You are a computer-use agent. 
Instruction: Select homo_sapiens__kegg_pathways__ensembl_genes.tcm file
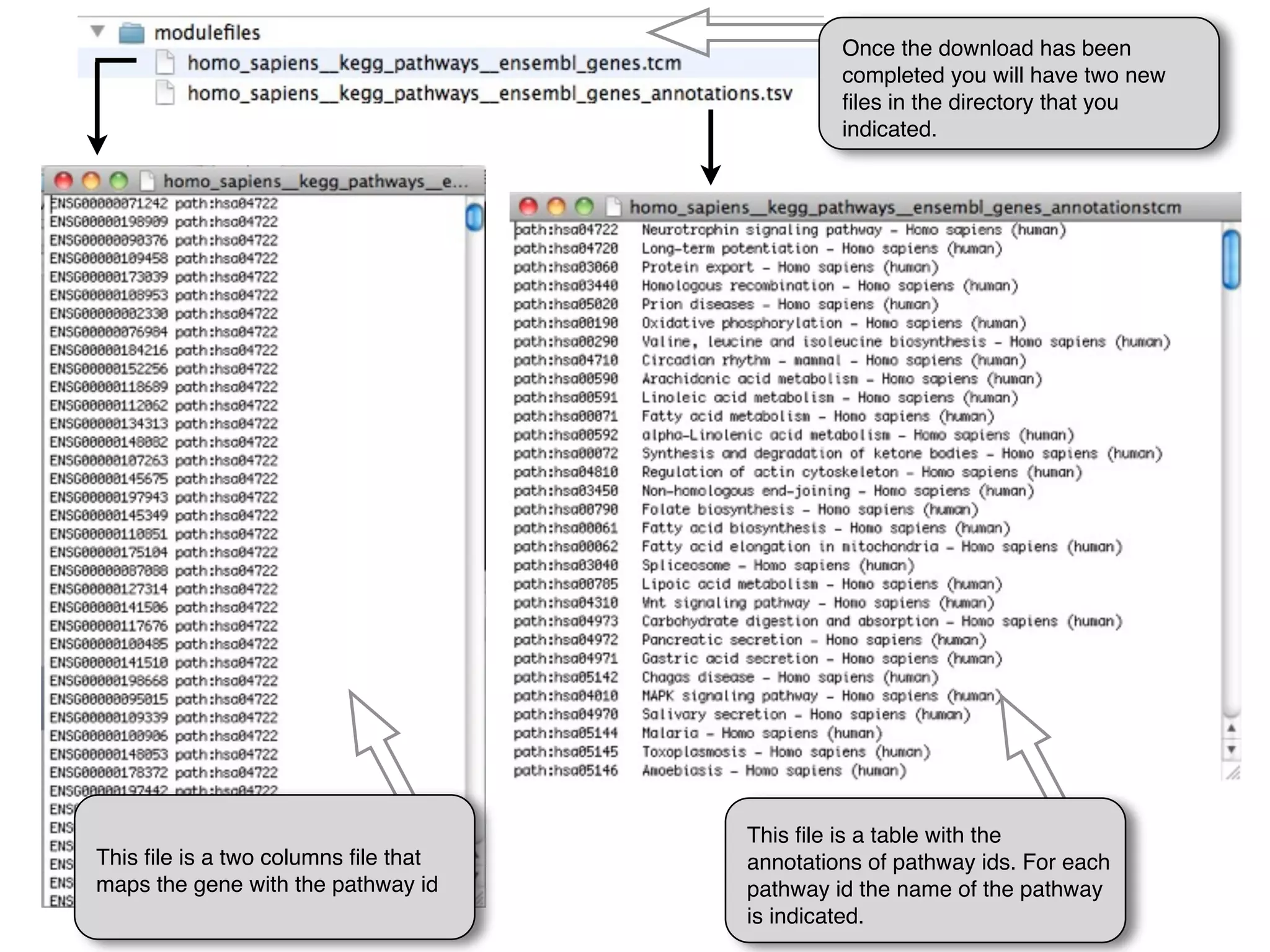tap(434, 63)
